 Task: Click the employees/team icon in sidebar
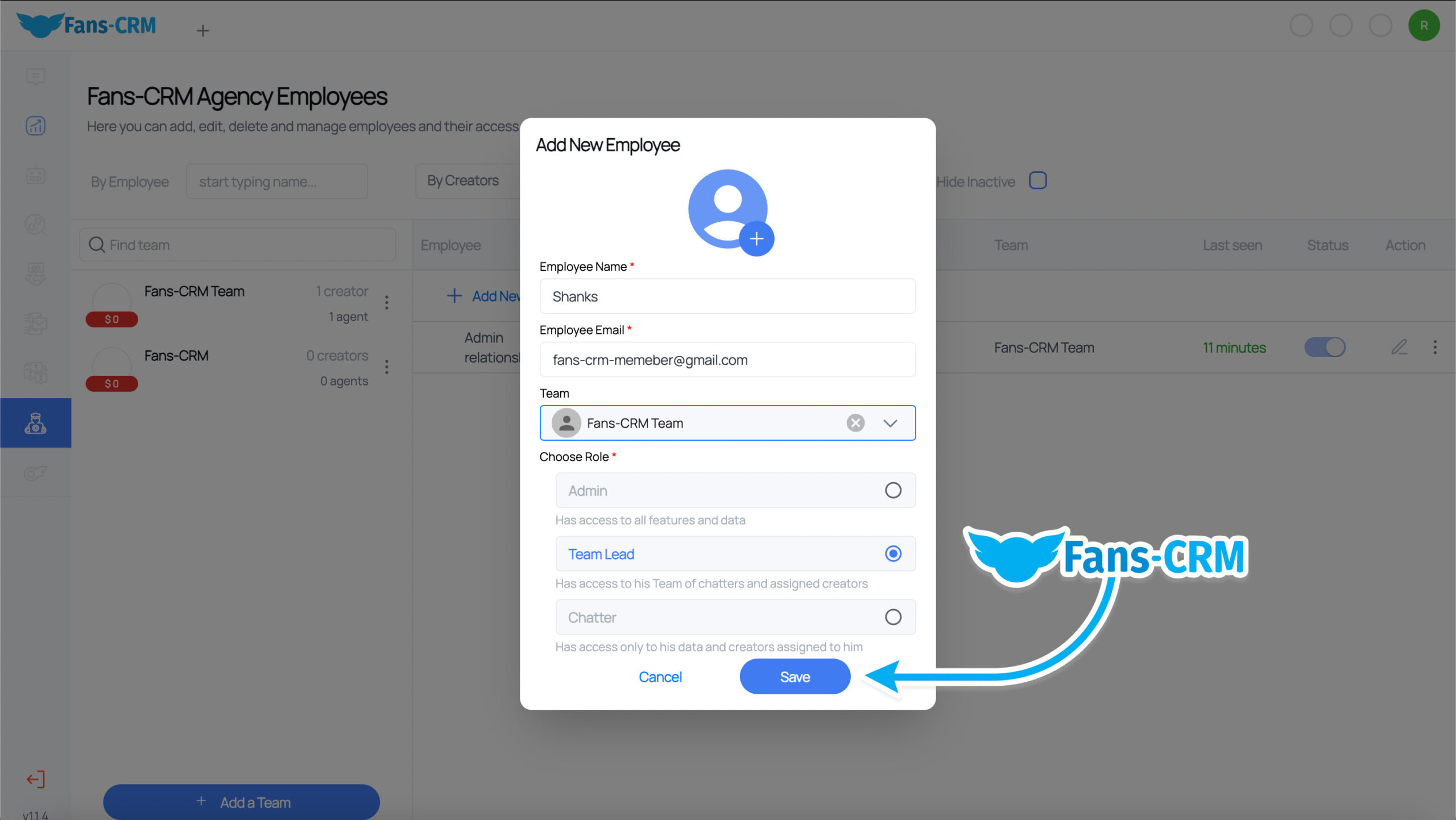click(x=36, y=421)
